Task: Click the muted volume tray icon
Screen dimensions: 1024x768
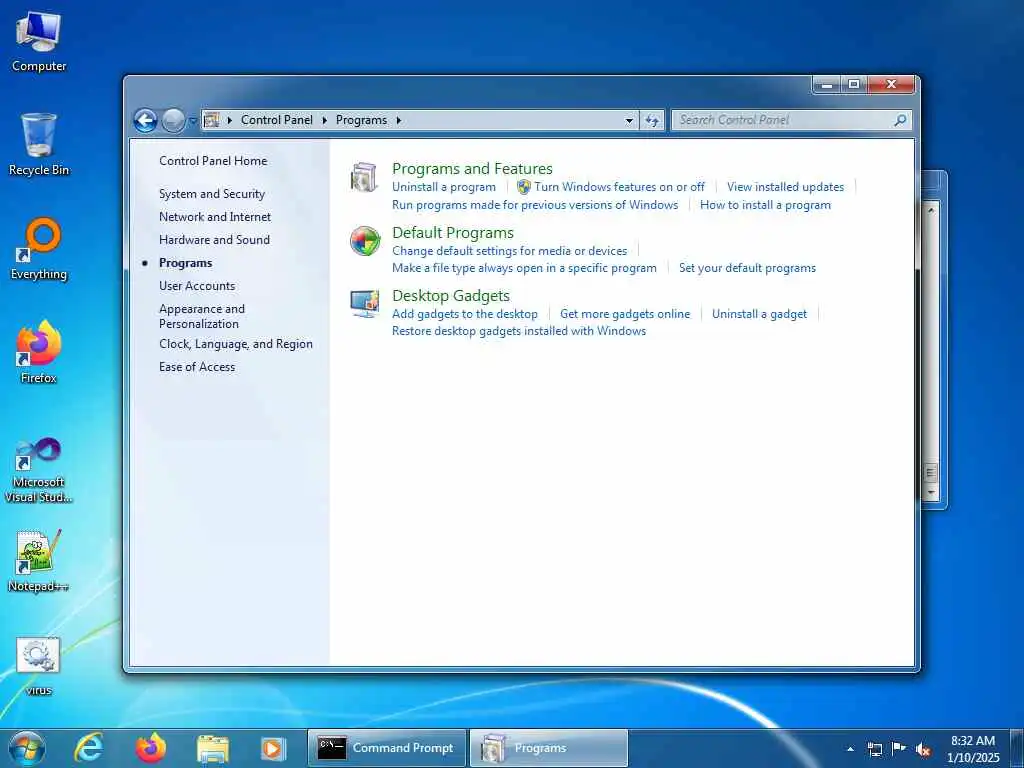Action: point(923,749)
